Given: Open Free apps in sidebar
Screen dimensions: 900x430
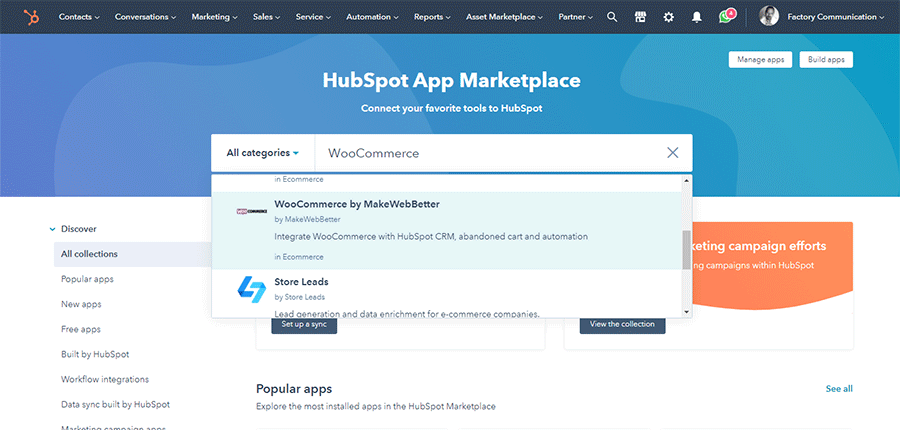Looking at the screenshot, I should click(x=81, y=330).
